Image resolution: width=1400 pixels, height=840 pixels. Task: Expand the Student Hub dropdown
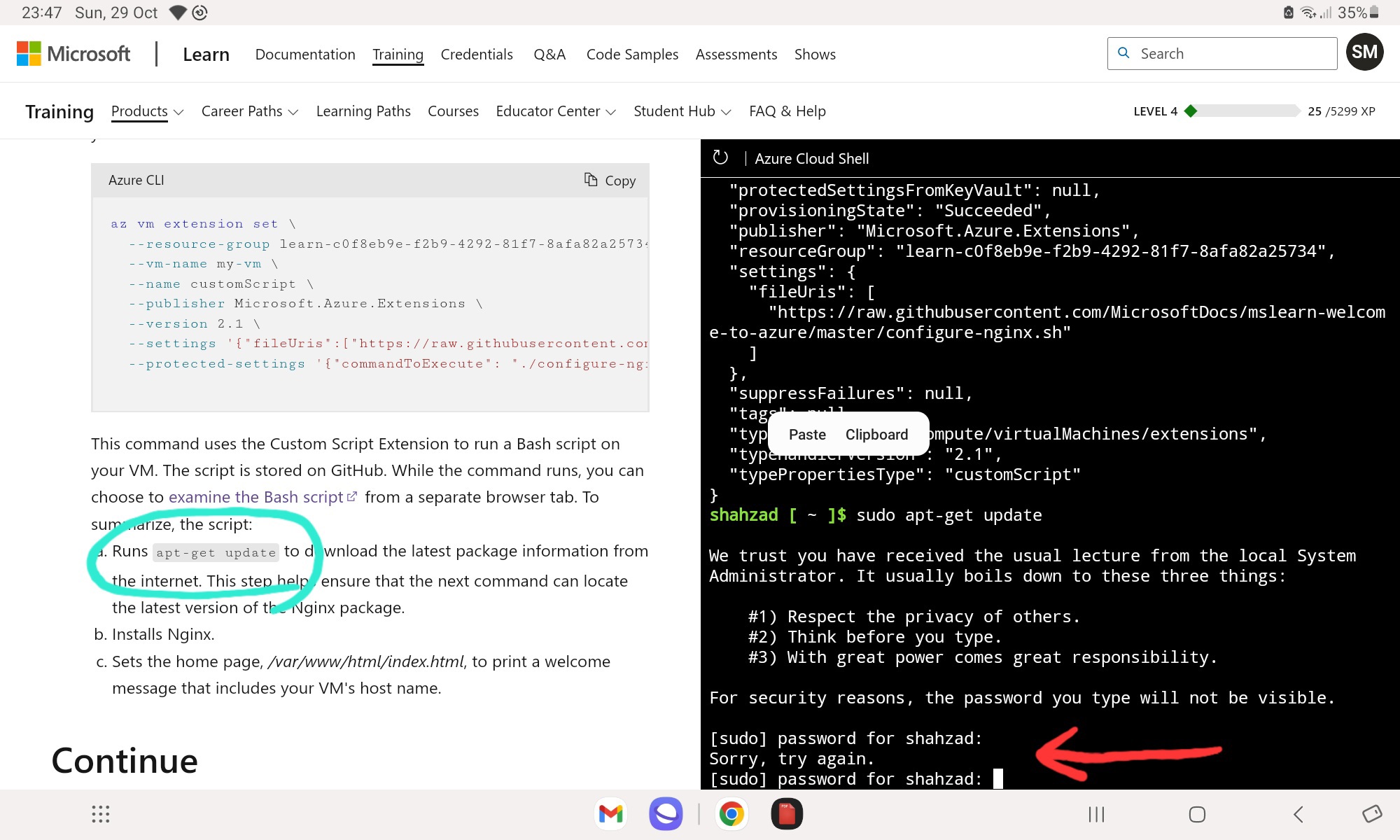[680, 111]
